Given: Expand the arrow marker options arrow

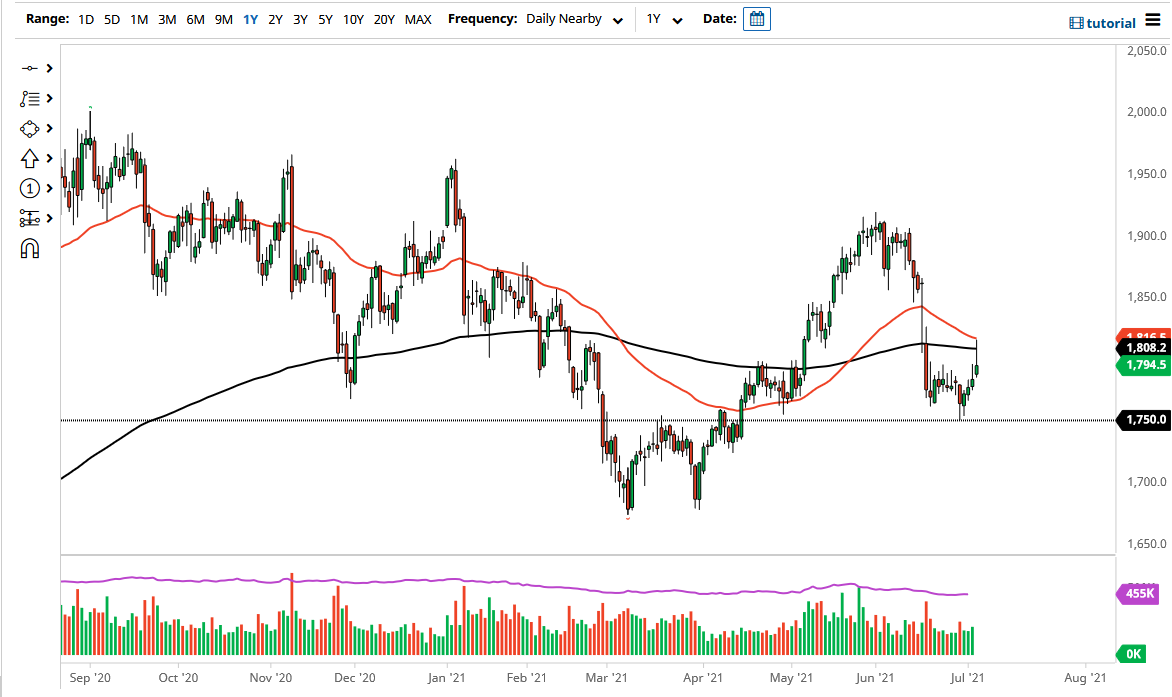Looking at the screenshot, I should tap(49, 158).
